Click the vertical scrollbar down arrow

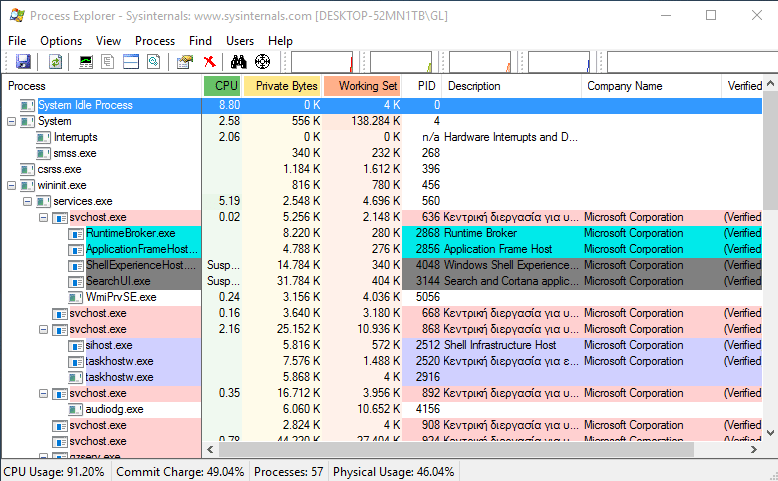point(770,433)
